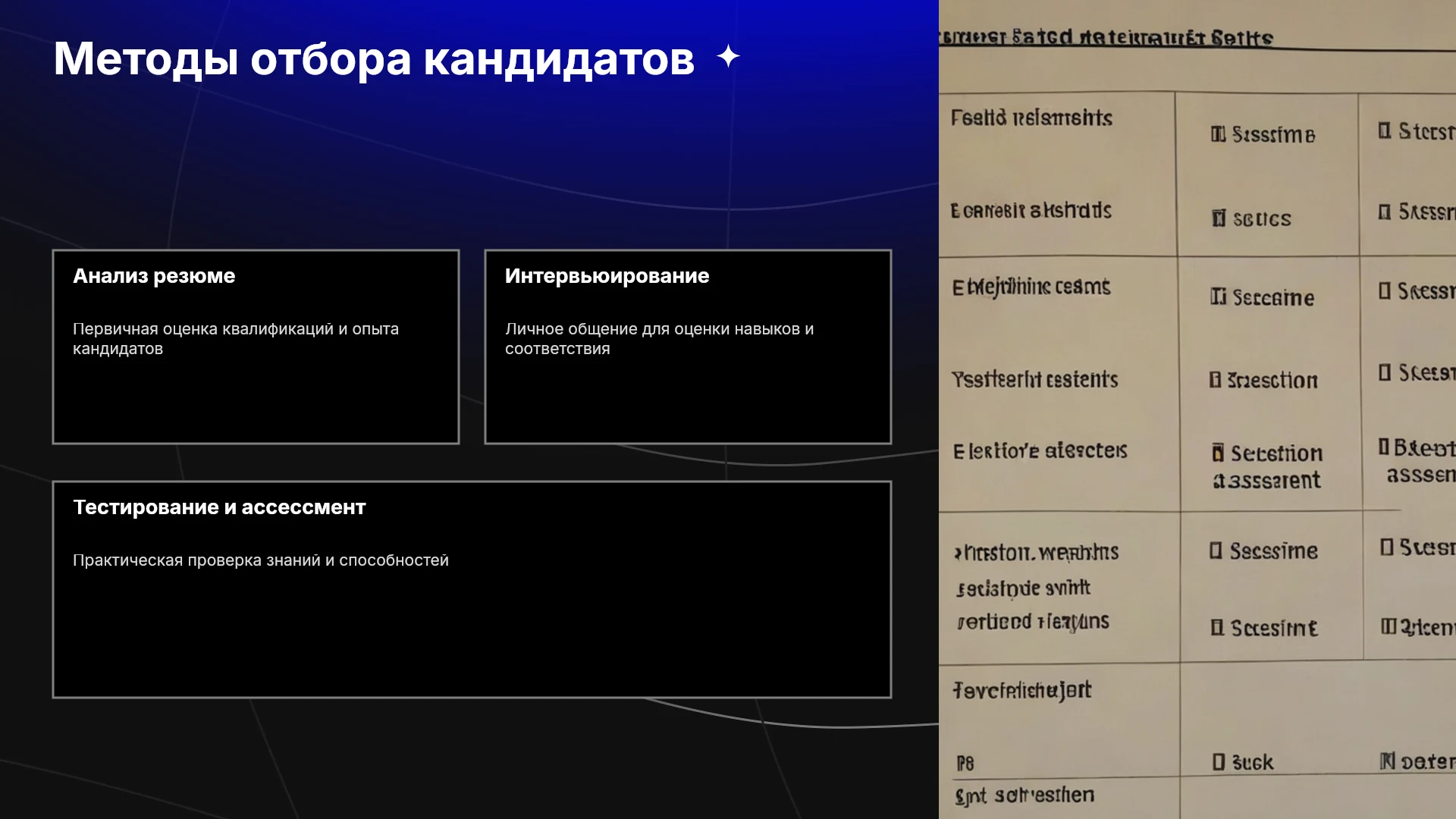The image size is (1456, 819).
Task: Tick the first-row Sesssime checkbox in the image
Action: (1218, 134)
